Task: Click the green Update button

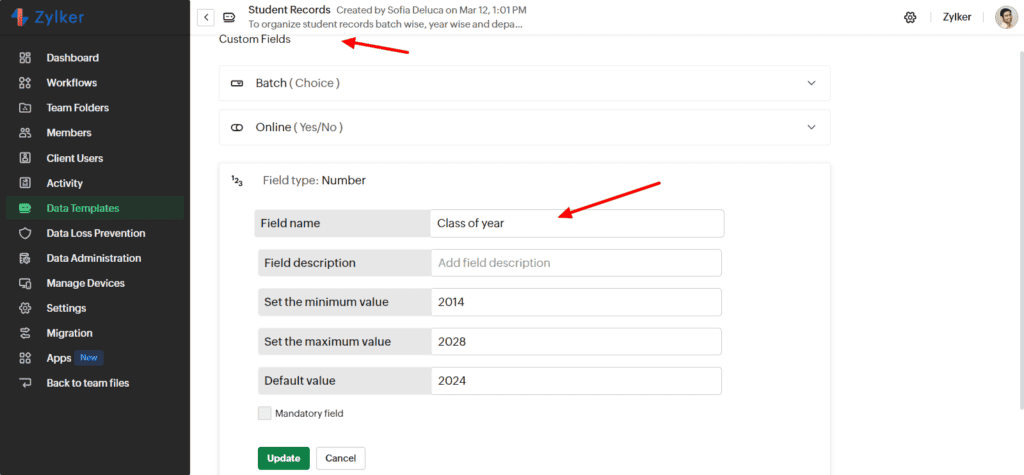Action: pyautogui.click(x=283, y=458)
